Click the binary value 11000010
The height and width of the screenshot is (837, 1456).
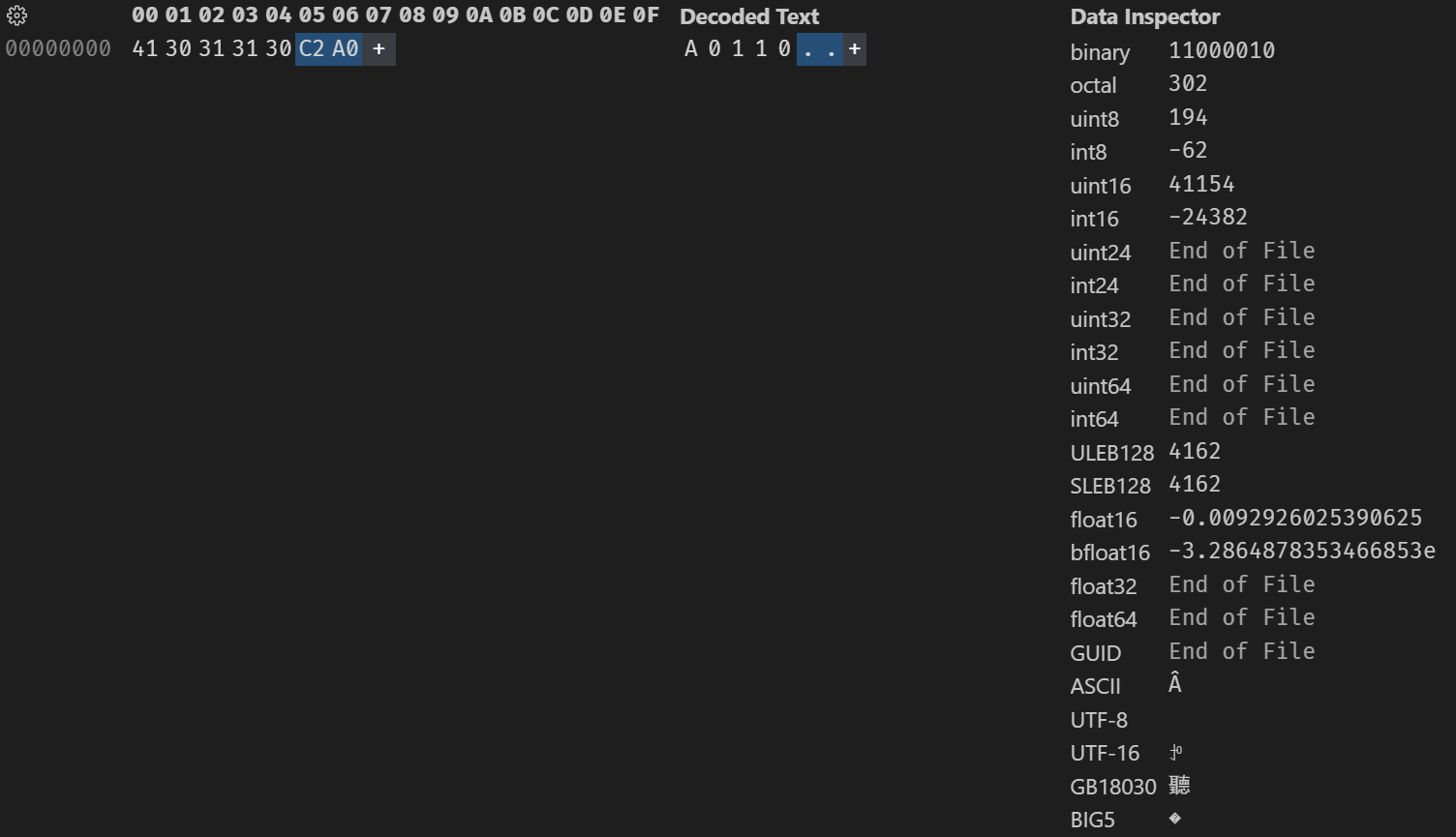(1221, 50)
